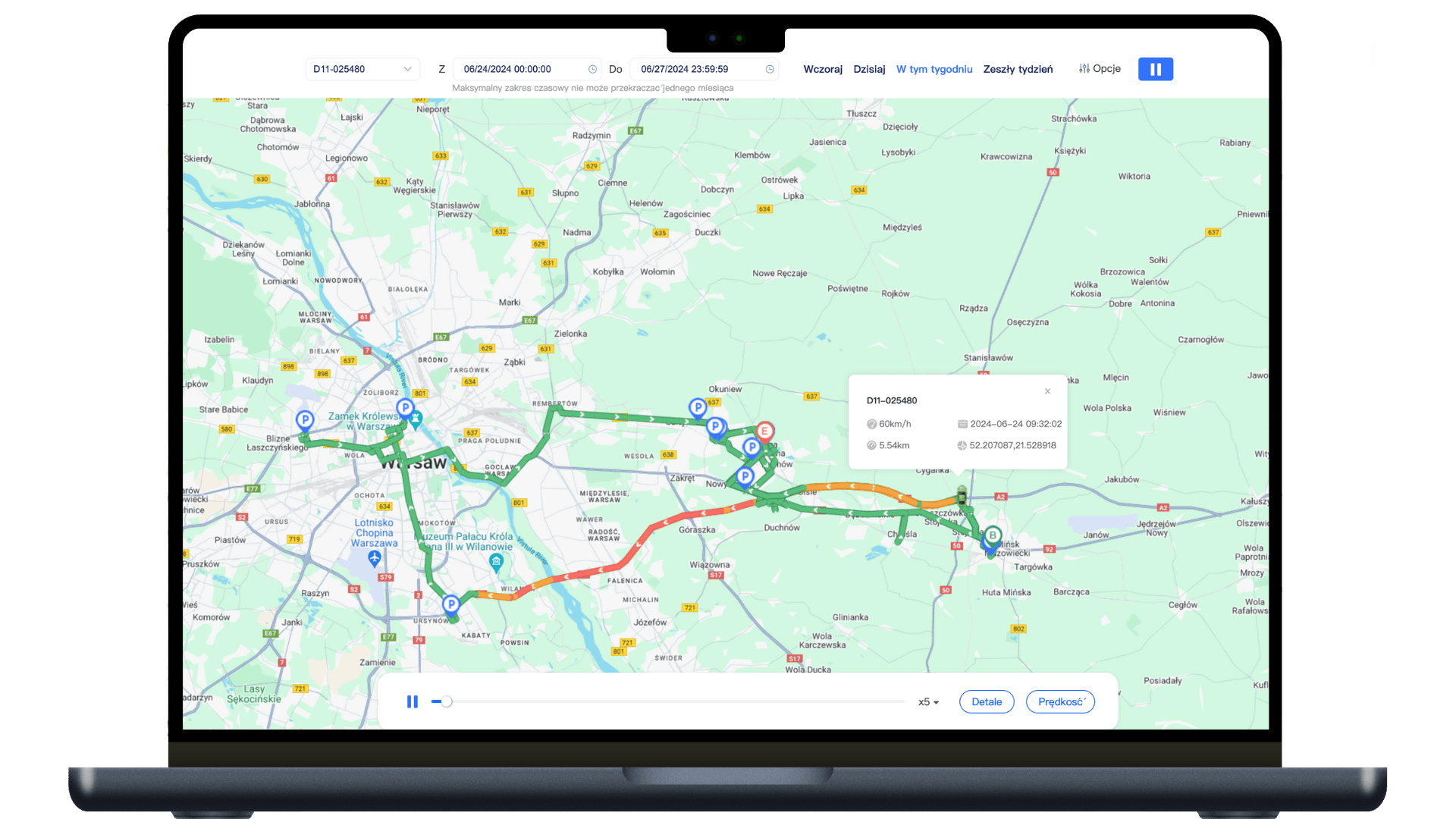The height and width of the screenshot is (819, 1456).
Task: Toggle pause in bottom playback bar
Action: coord(413,702)
